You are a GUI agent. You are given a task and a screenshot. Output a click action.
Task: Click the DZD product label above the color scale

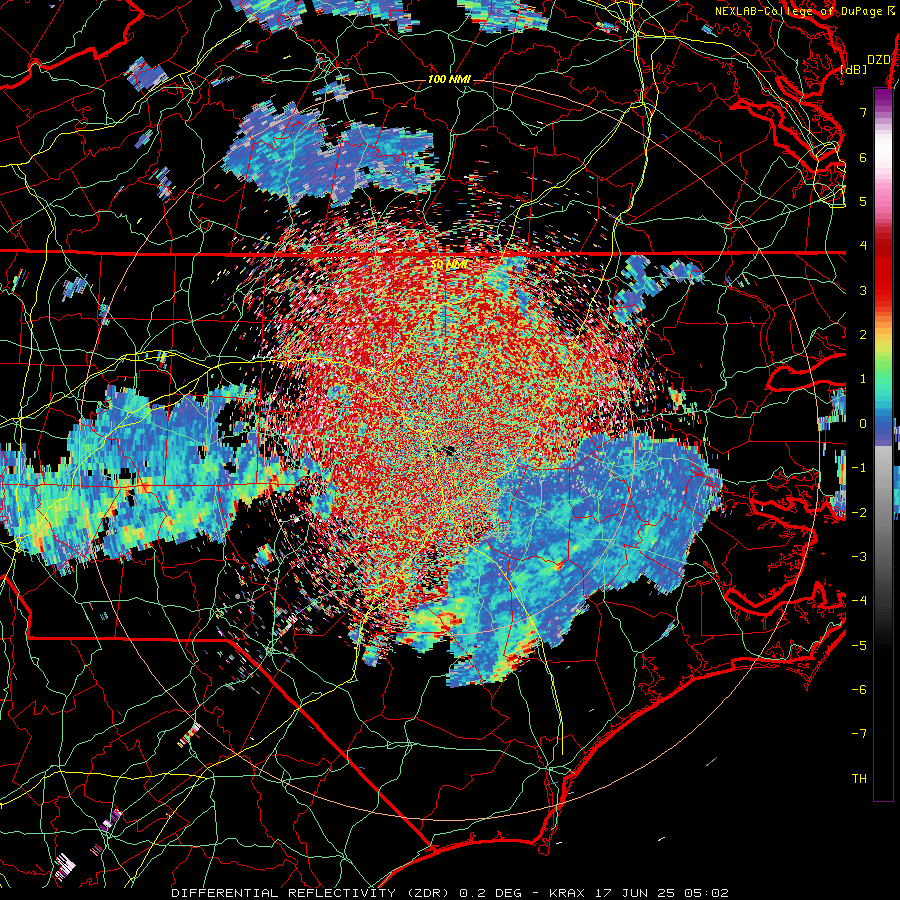(878, 60)
